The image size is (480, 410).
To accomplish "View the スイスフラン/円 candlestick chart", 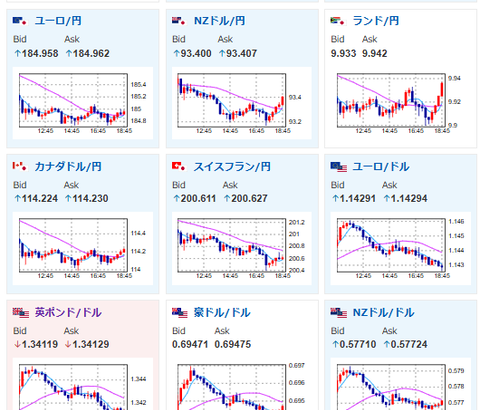I will 242,248.
